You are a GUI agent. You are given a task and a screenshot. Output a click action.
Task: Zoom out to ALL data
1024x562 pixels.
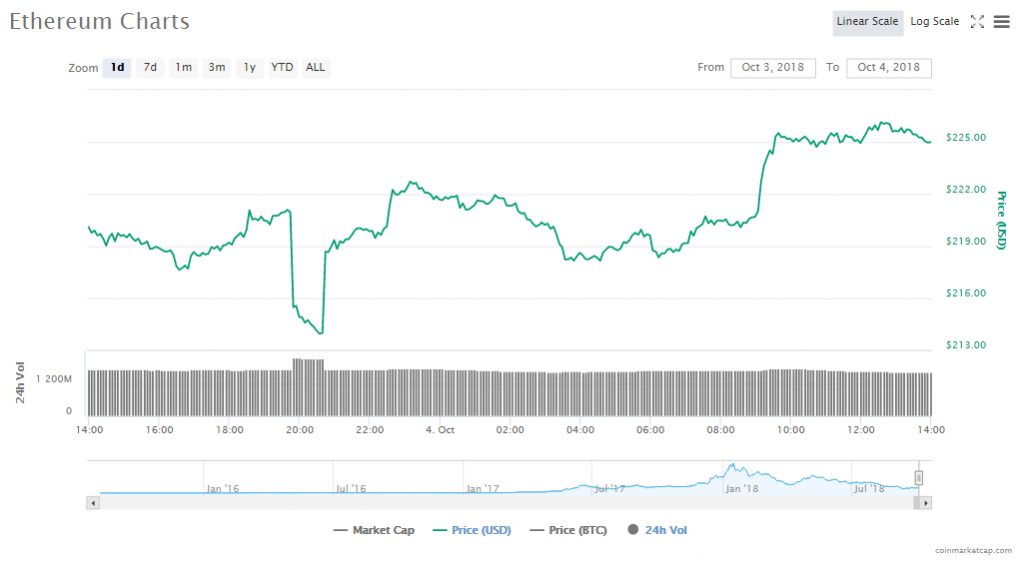315,68
